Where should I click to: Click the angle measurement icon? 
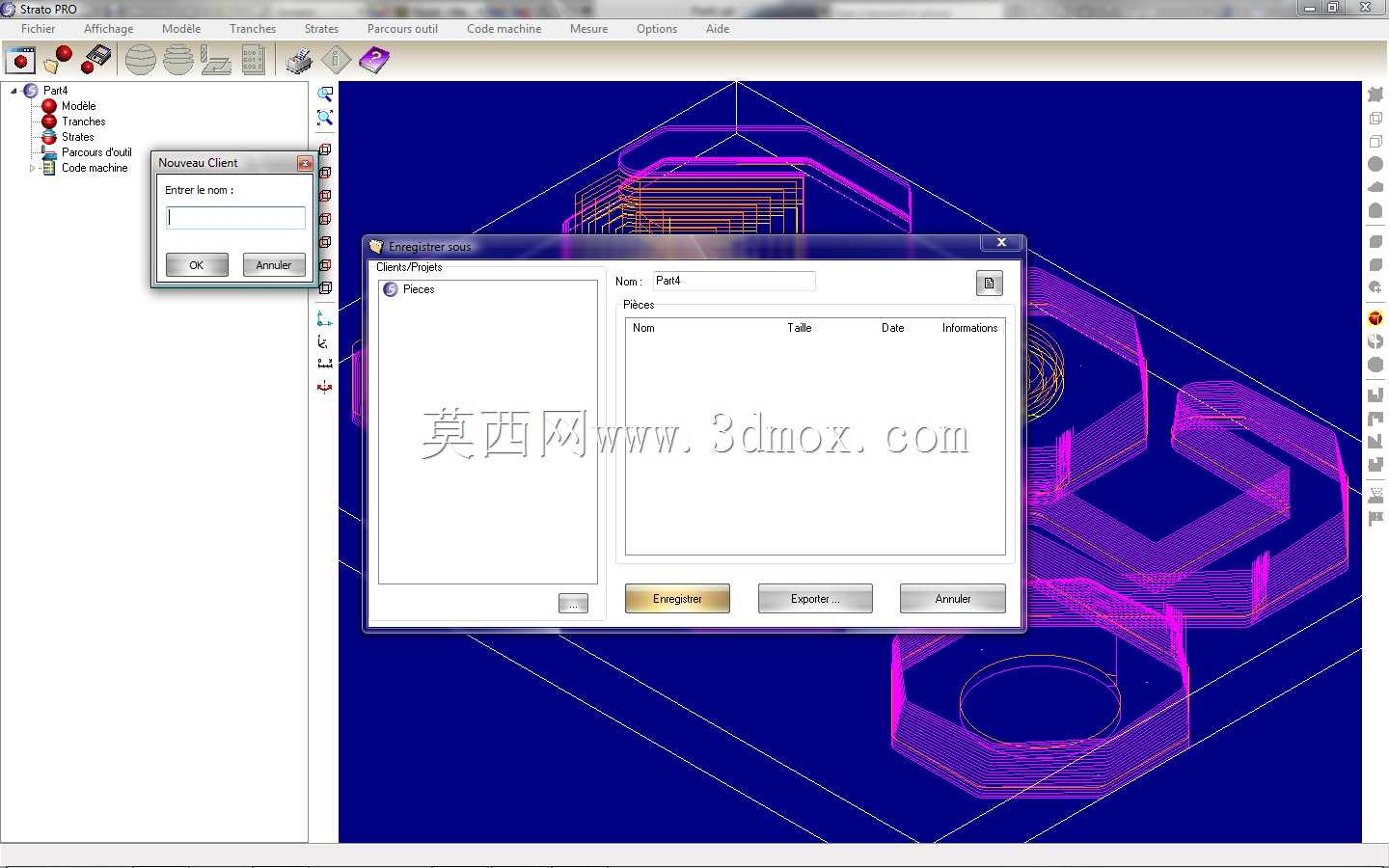325,341
